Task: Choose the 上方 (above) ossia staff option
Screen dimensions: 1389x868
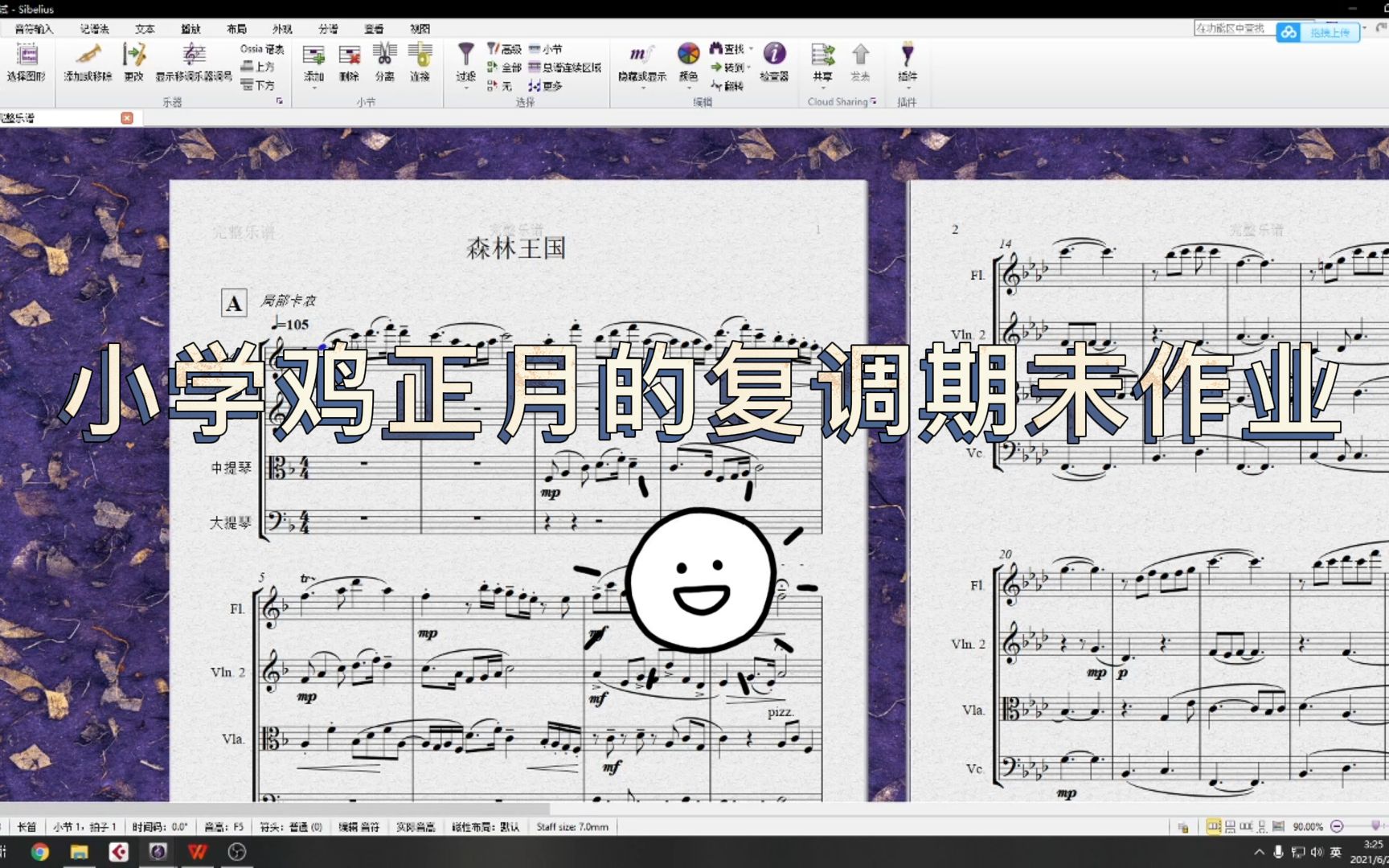Action: click(258, 67)
